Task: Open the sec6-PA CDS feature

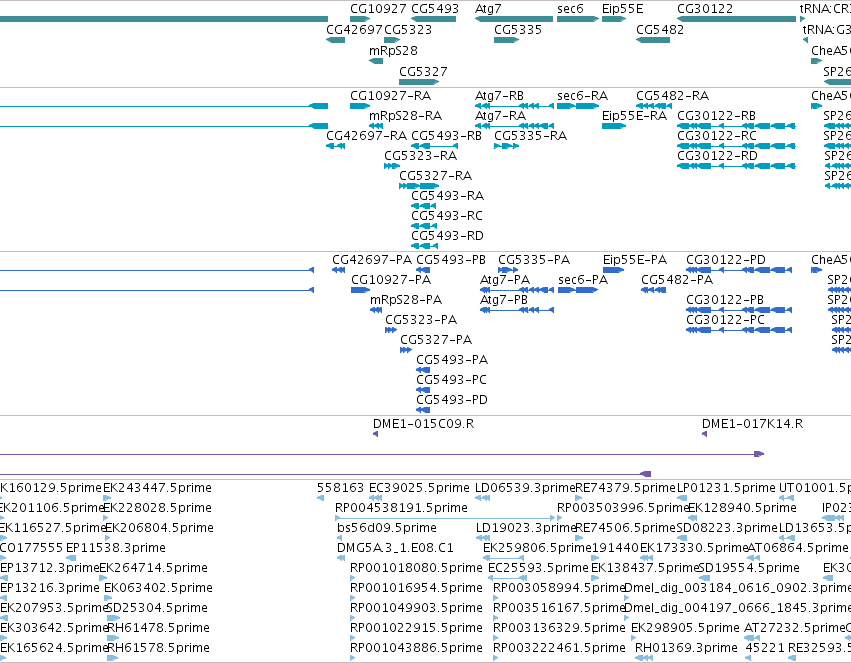Action: 578,290
